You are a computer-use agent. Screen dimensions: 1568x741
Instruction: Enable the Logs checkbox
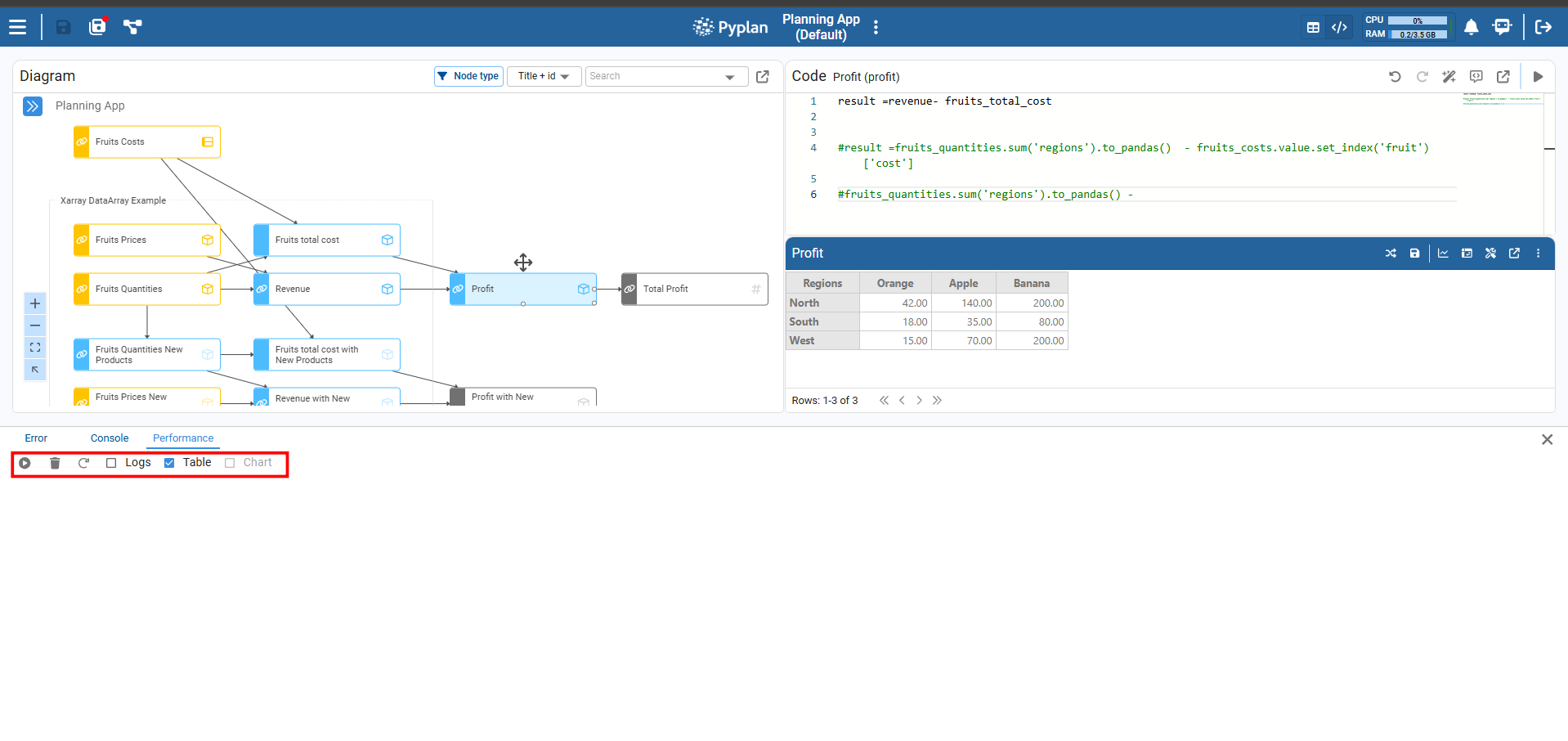[x=111, y=463]
